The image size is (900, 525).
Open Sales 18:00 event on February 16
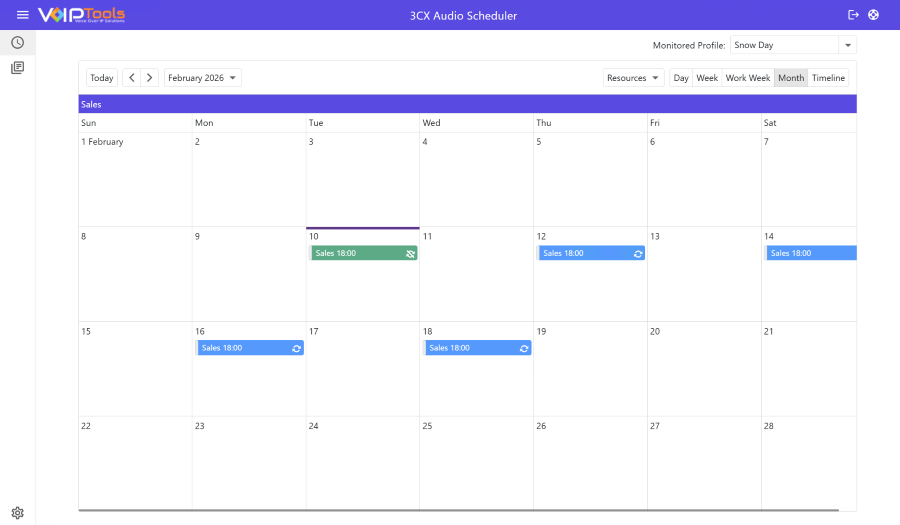point(240,348)
